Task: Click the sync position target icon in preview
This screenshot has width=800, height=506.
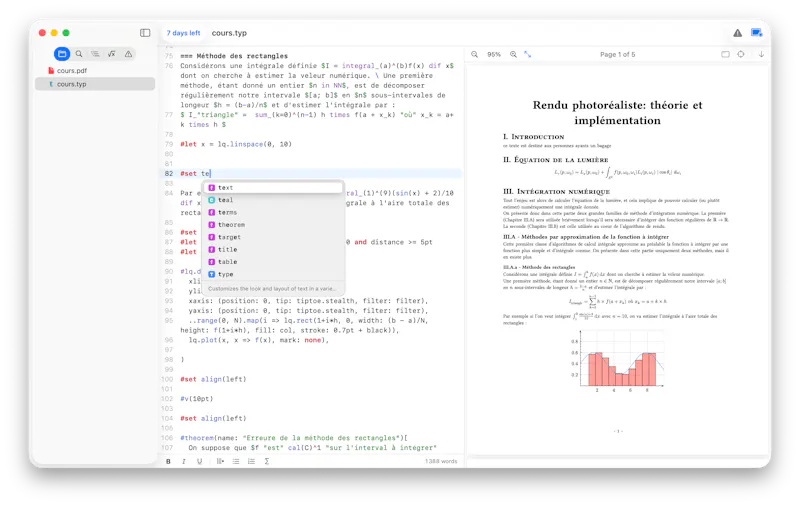Action: (x=741, y=54)
